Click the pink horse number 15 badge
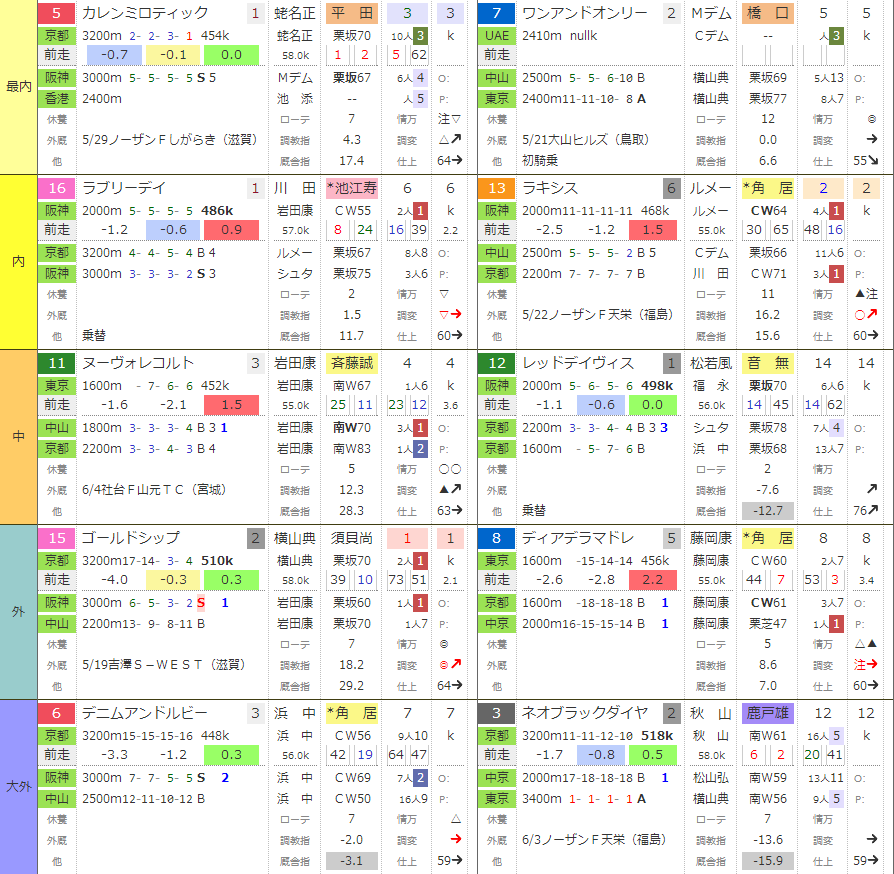 (x=56, y=538)
